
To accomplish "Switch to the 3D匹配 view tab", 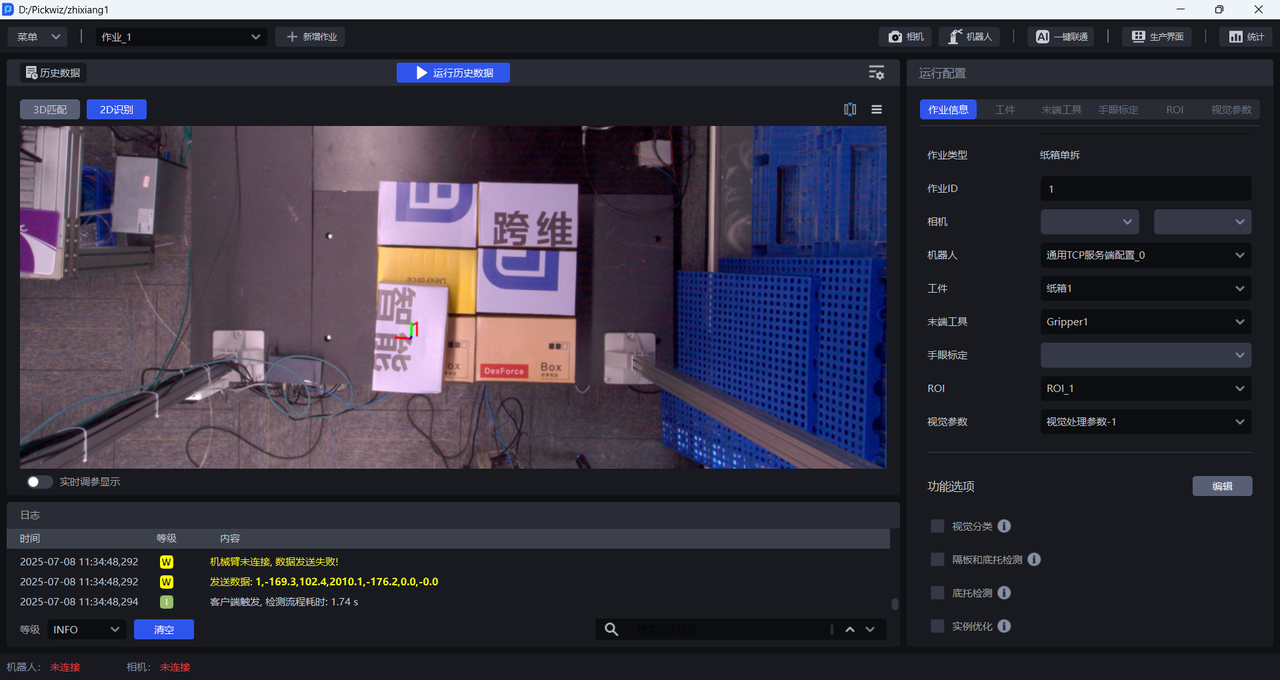I will 50,110.
